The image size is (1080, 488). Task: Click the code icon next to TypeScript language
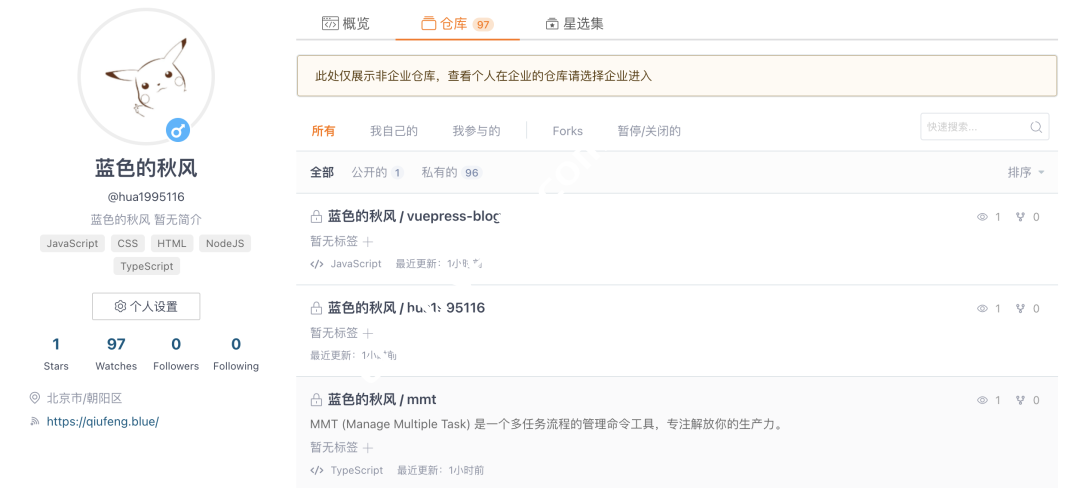pyautogui.click(x=317, y=471)
